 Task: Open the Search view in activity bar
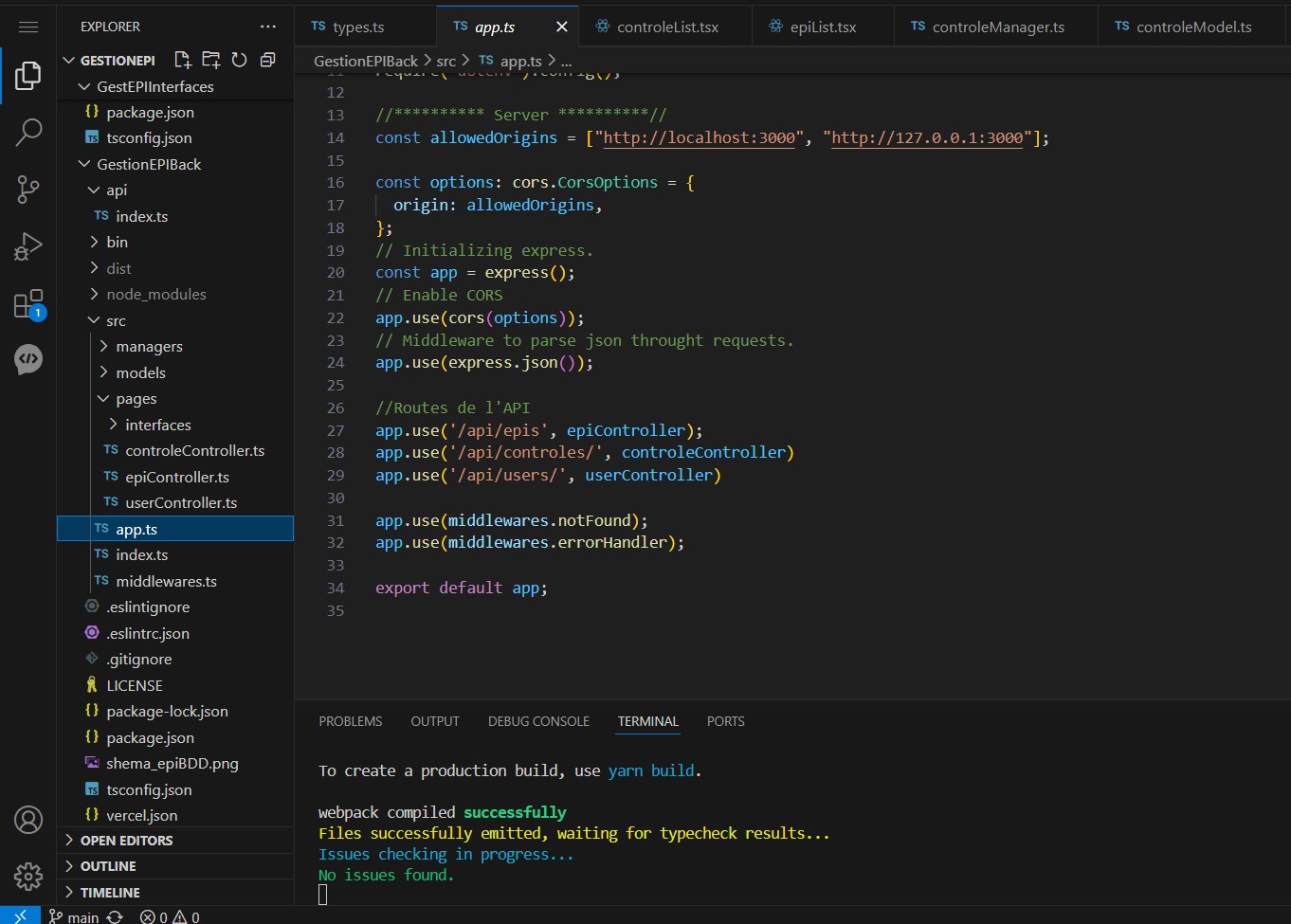click(28, 132)
